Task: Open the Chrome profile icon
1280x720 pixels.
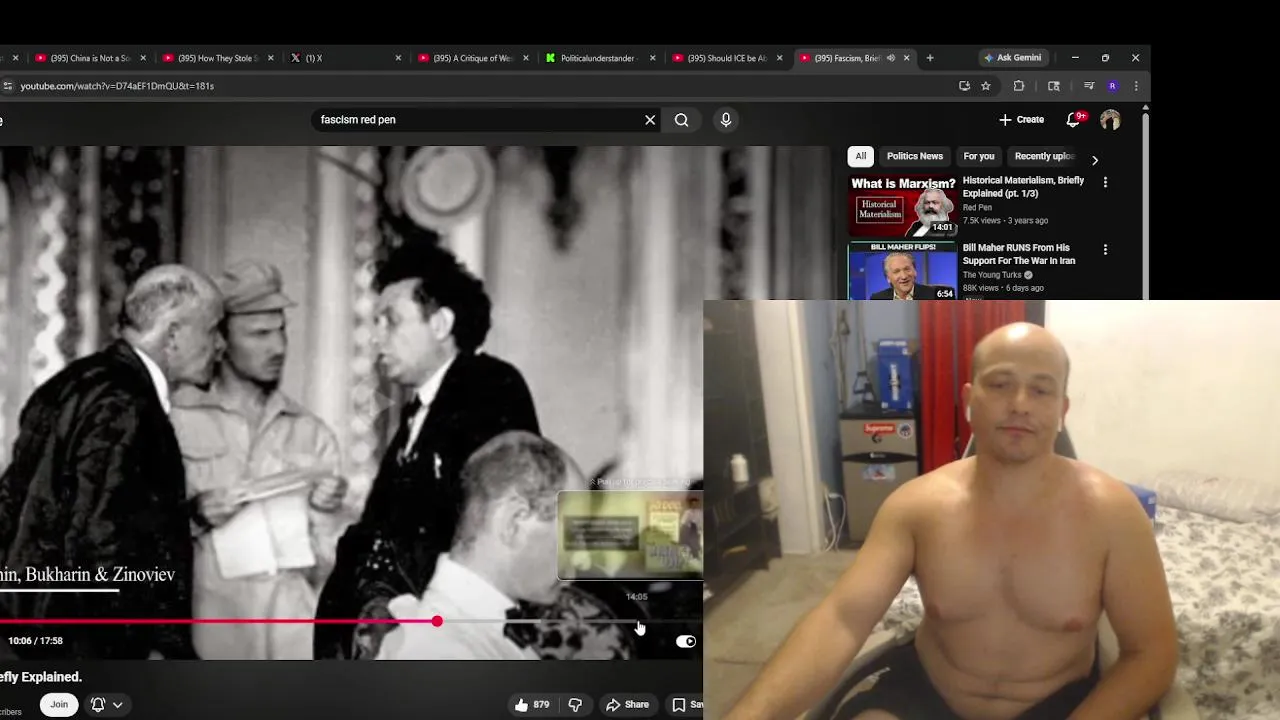Action: (1112, 86)
